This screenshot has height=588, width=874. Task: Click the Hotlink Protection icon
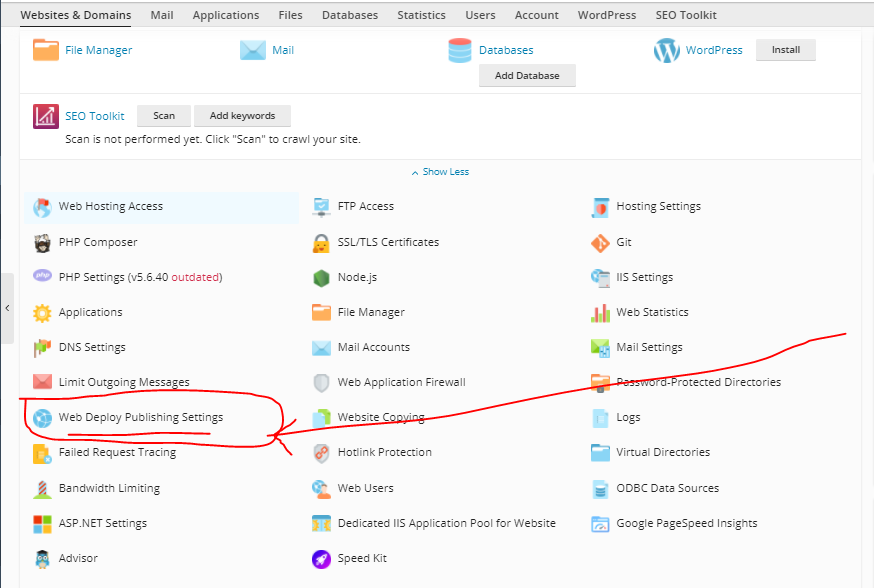coord(321,453)
